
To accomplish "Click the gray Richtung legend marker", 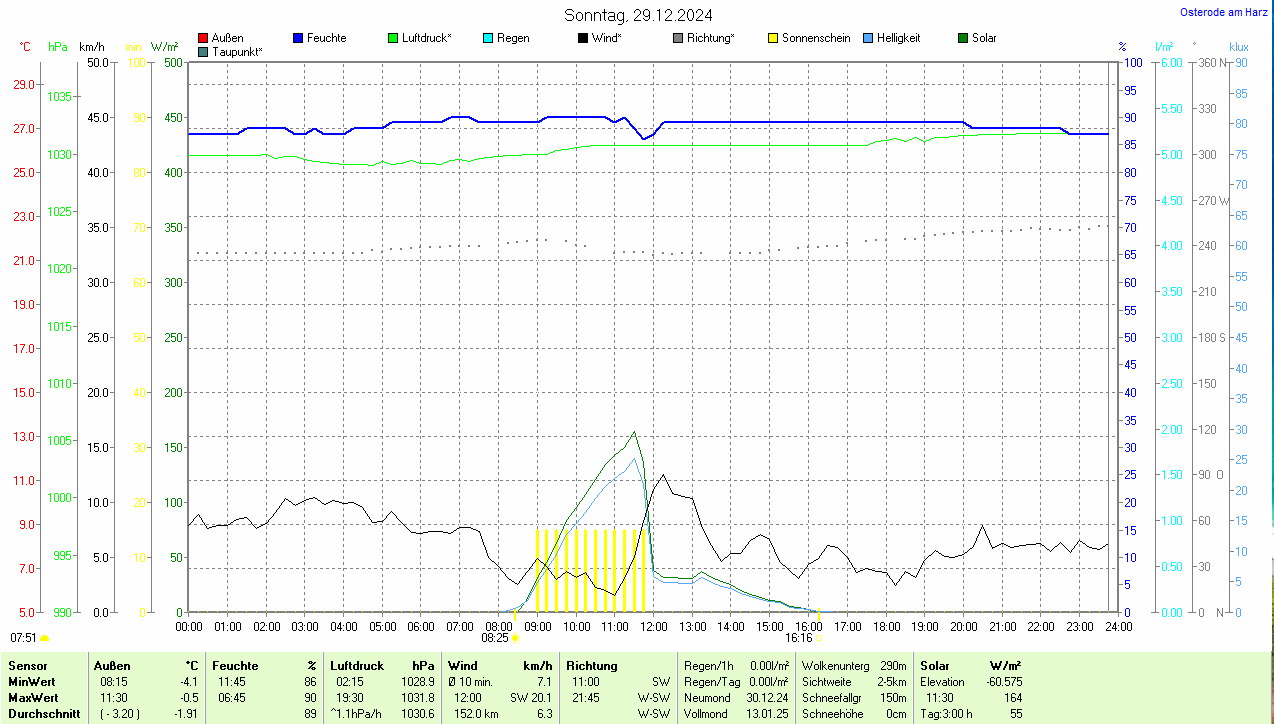I will click(x=678, y=38).
